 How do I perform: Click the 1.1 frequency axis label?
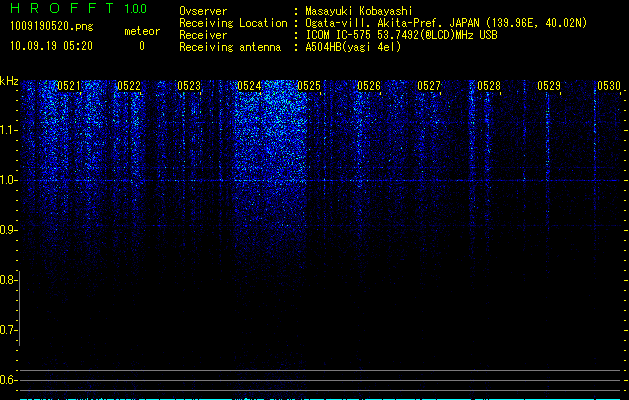[8, 130]
